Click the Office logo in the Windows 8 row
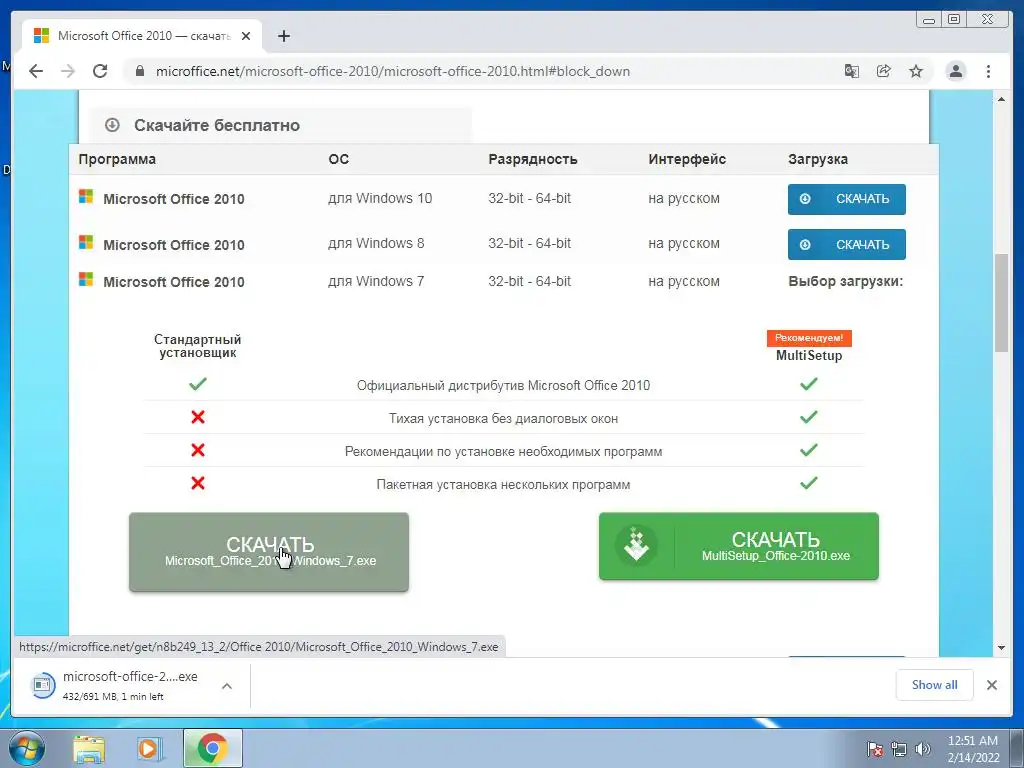This screenshot has width=1024, height=768. (86, 242)
